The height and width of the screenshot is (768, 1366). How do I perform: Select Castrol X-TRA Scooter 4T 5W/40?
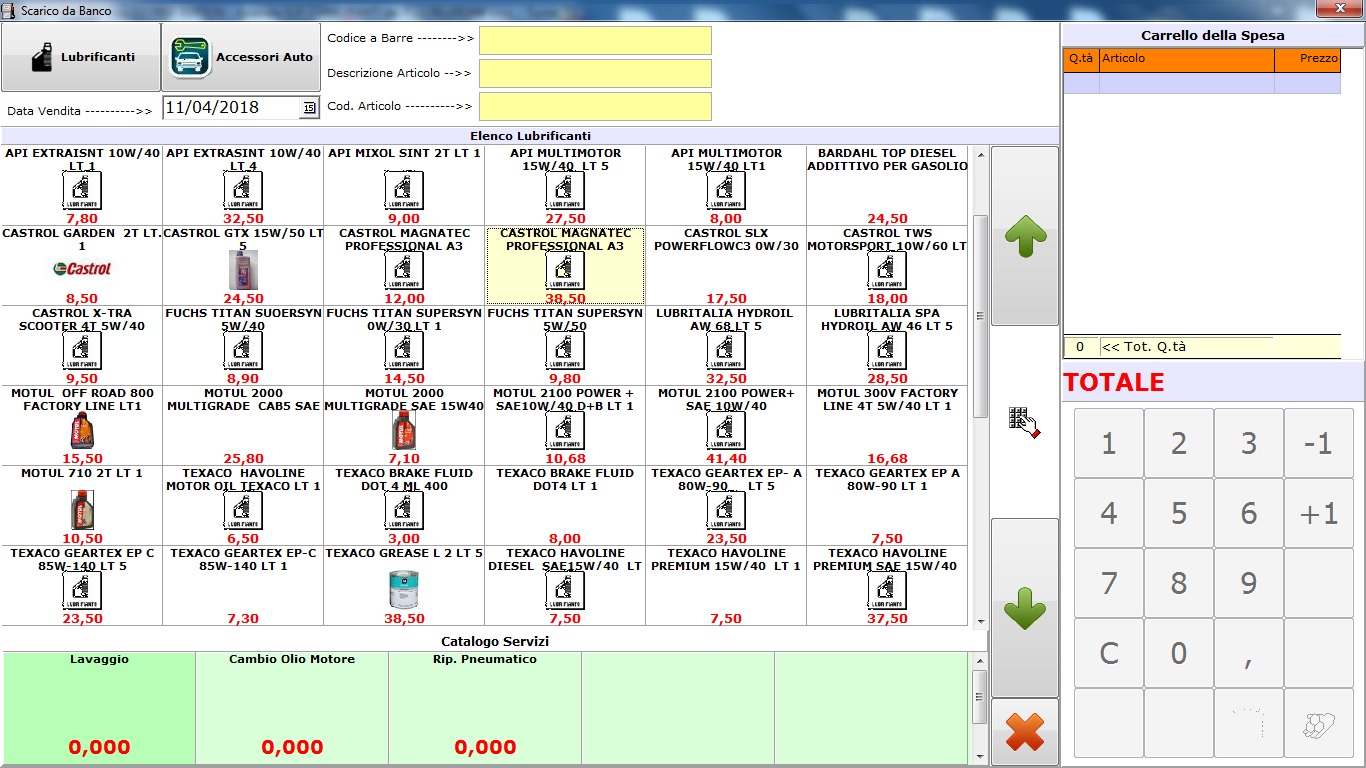[82, 346]
